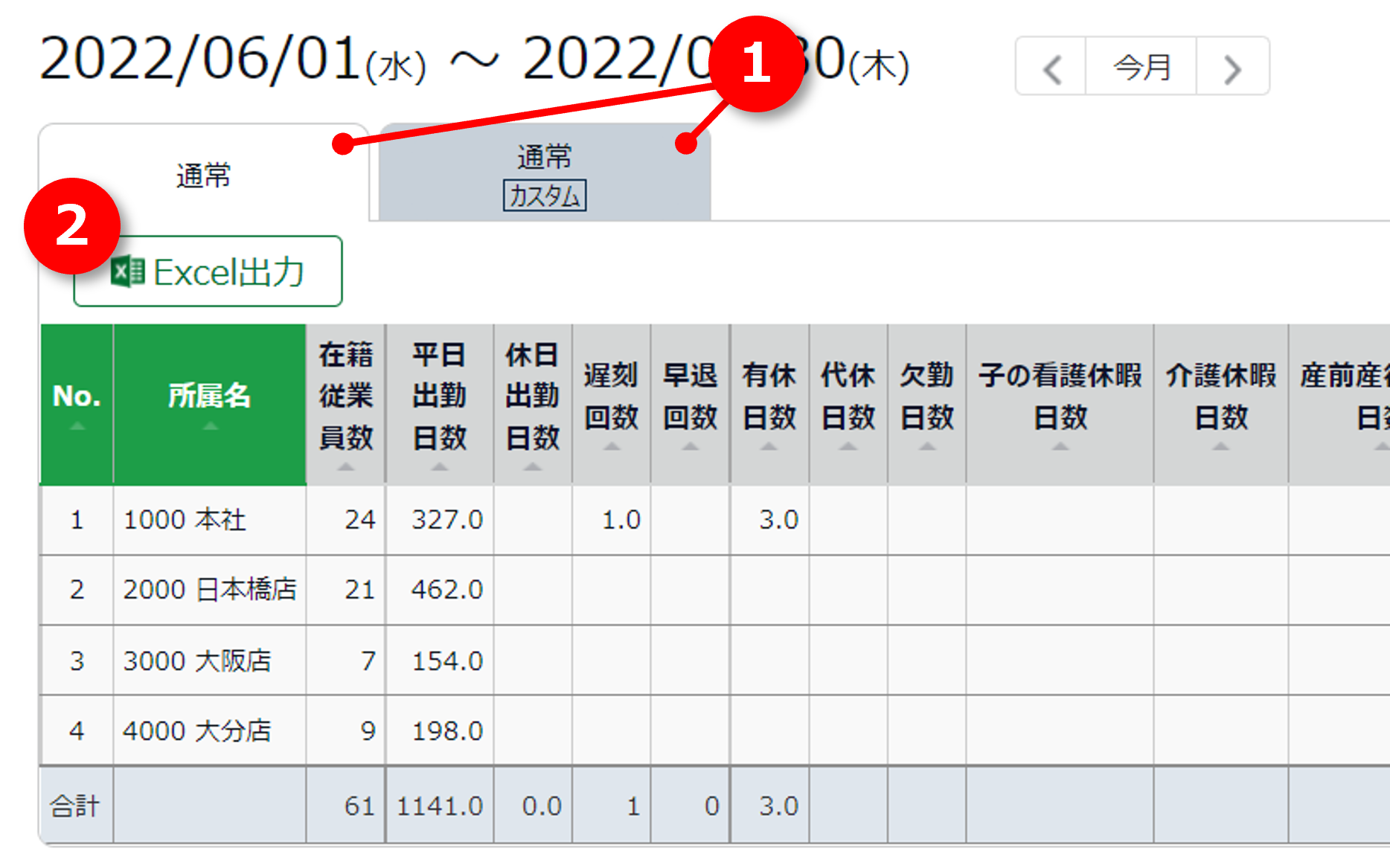The width and height of the screenshot is (1390, 868).
Task: Click employee count 24 for 本社
Action: coord(360,519)
